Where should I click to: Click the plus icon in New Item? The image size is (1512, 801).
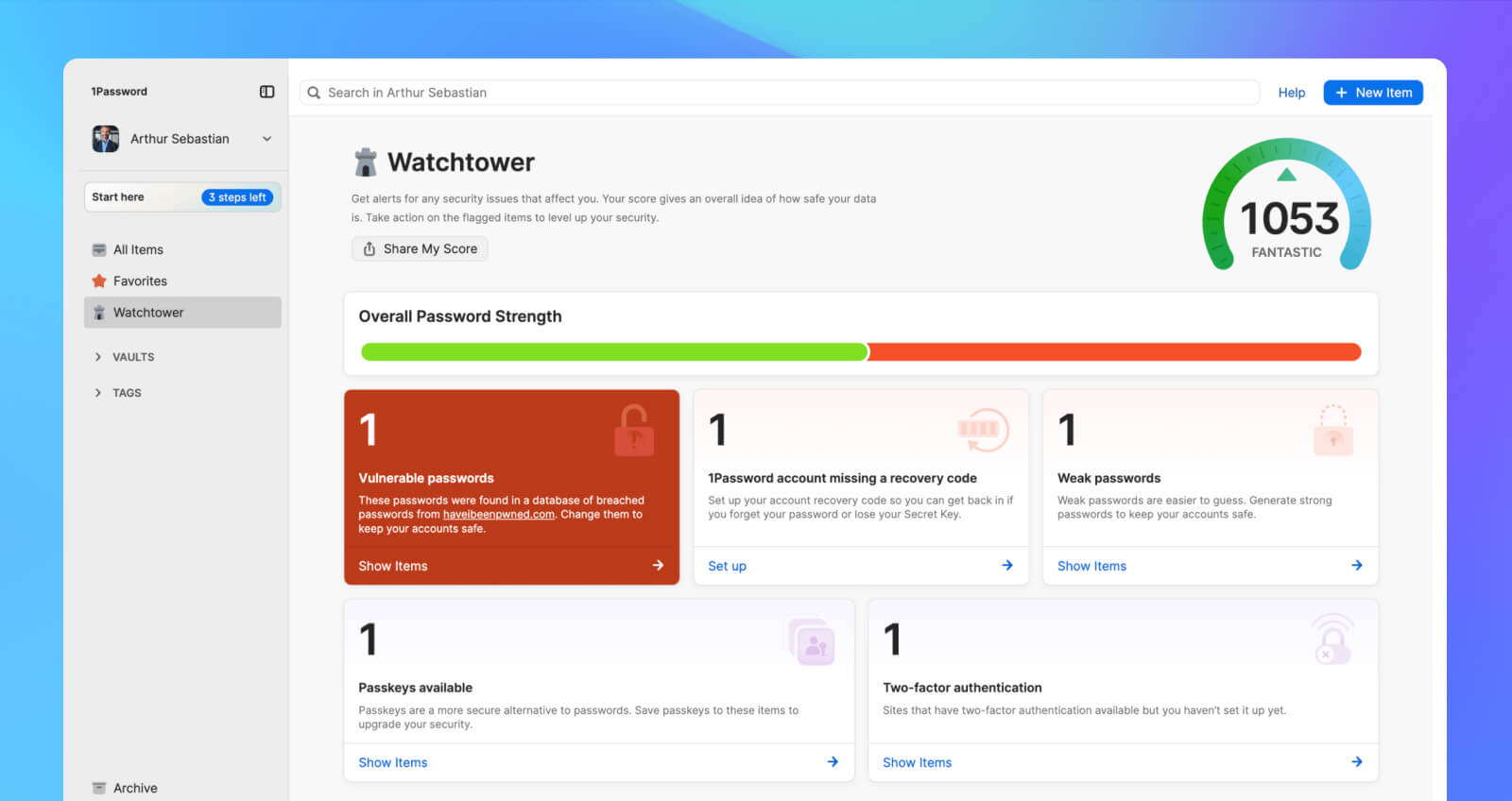[1341, 93]
